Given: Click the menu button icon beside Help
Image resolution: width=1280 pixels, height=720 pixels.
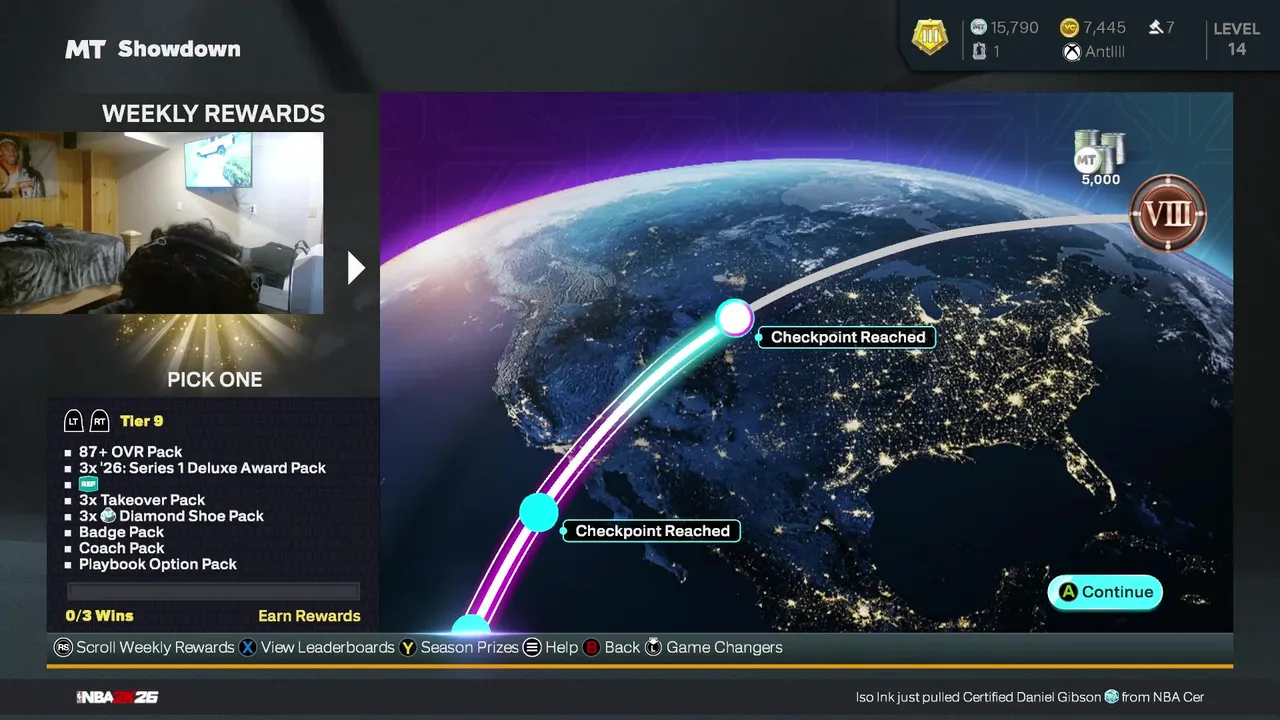Looking at the screenshot, I should tap(532, 648).
